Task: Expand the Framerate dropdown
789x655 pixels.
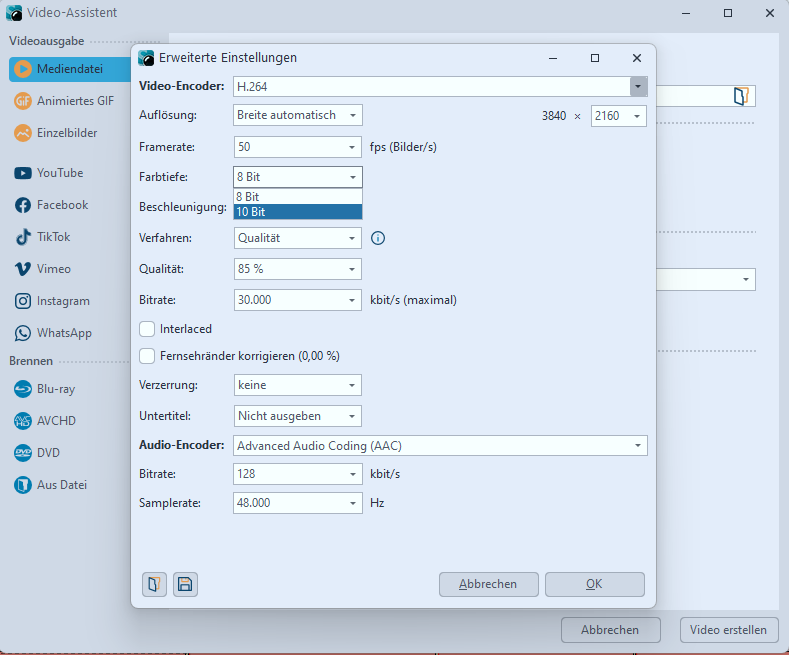Action: point(352,147)
